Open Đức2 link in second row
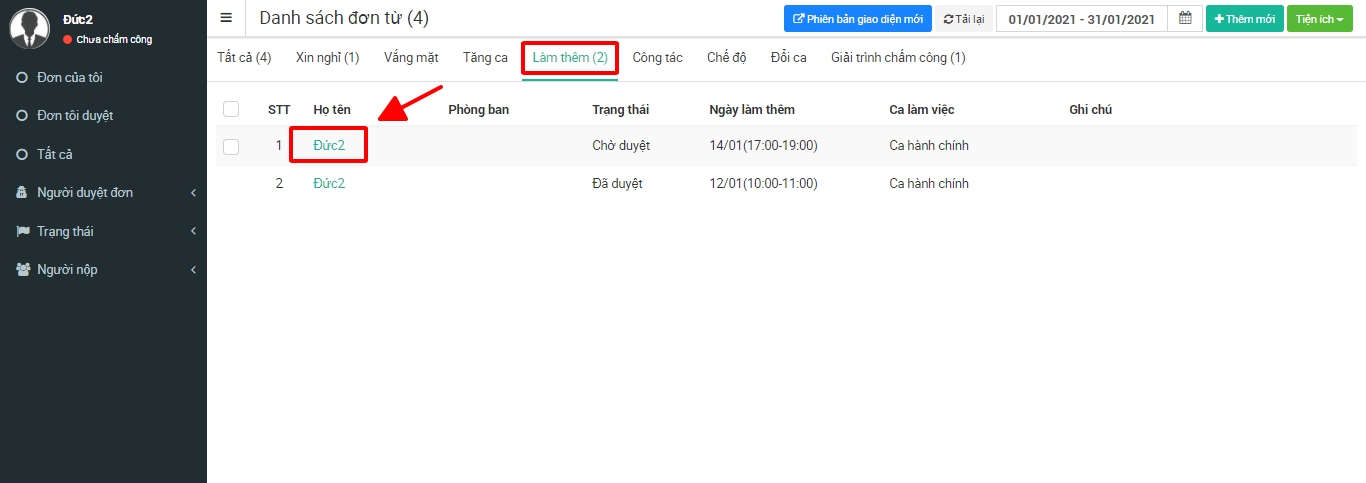The image size is (1366, 483). pos(329,184)
